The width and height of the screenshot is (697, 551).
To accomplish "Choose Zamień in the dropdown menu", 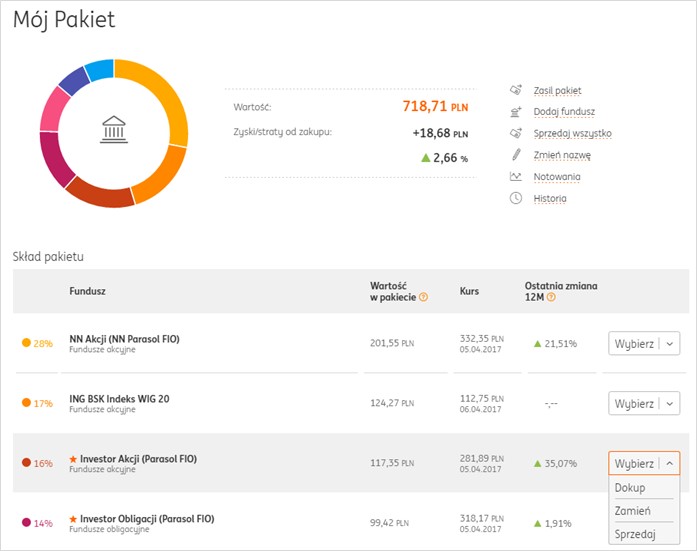I will 632,511.
